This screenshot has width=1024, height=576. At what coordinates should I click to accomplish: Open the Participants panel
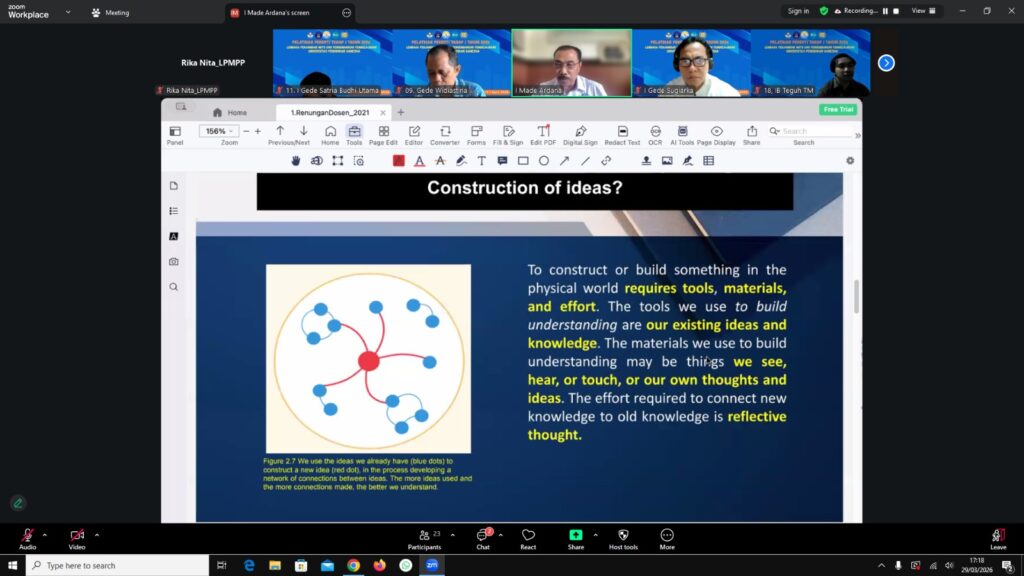(x=424, y=536)
